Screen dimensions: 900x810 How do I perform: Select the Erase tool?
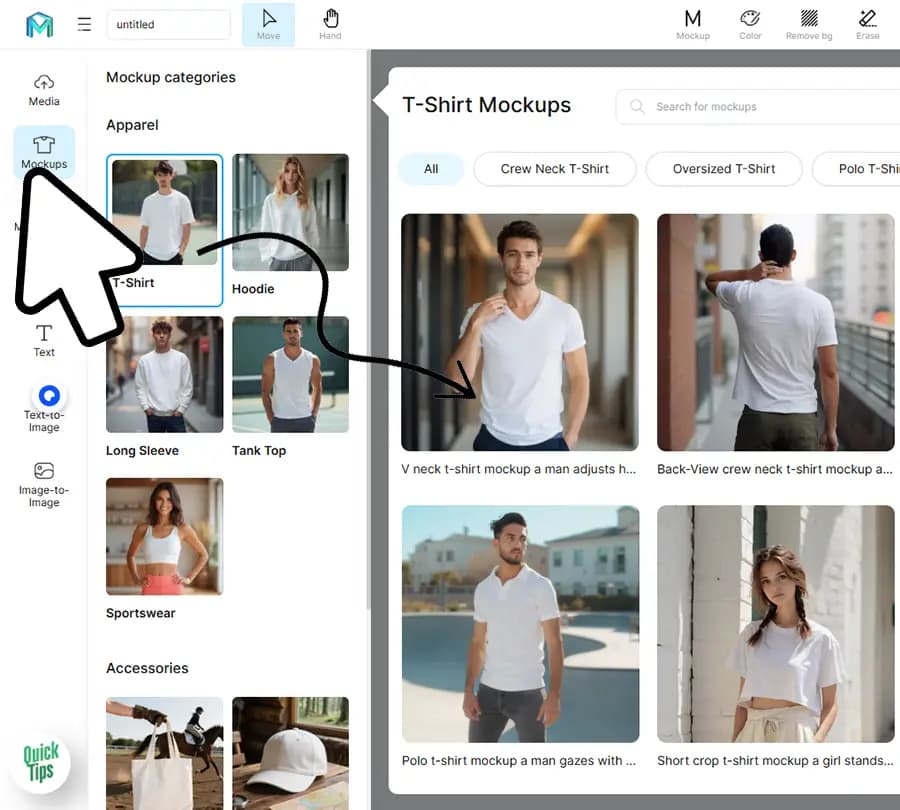coord(867,24)
